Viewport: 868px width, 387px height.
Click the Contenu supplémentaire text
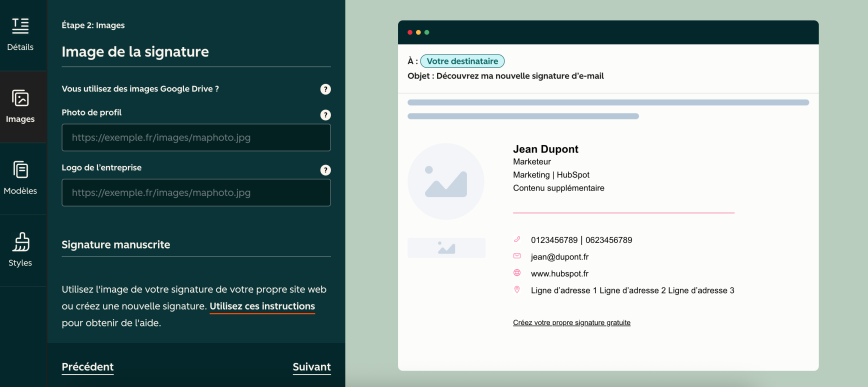click(559, 188)
